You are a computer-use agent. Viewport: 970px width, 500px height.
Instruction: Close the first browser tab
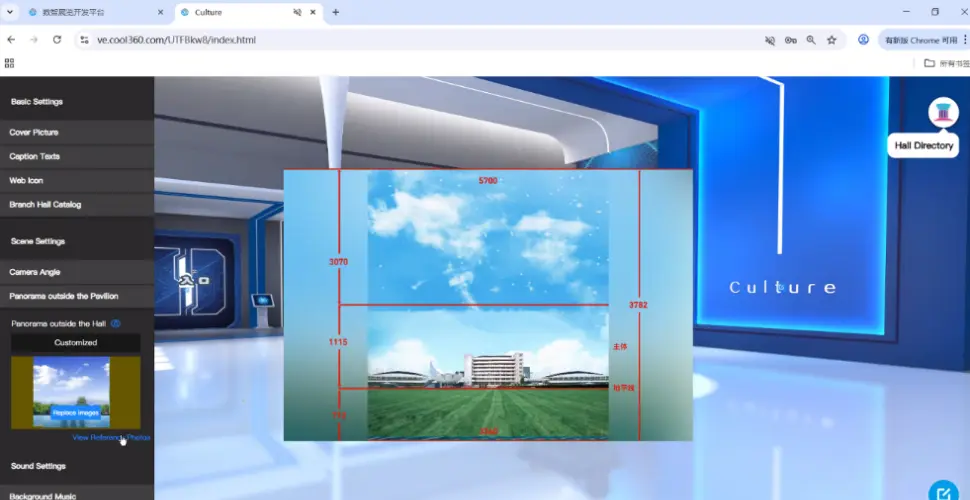[161, 12]
